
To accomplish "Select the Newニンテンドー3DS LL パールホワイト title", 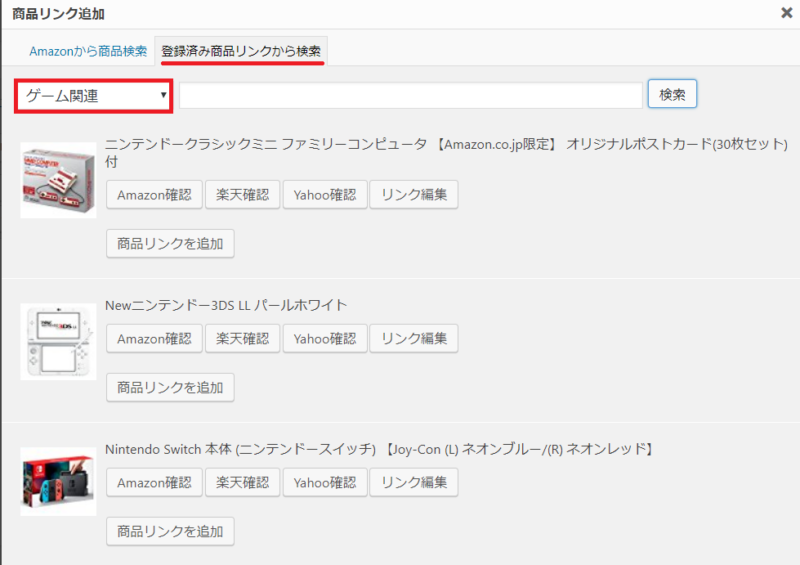I will (226, 305).
